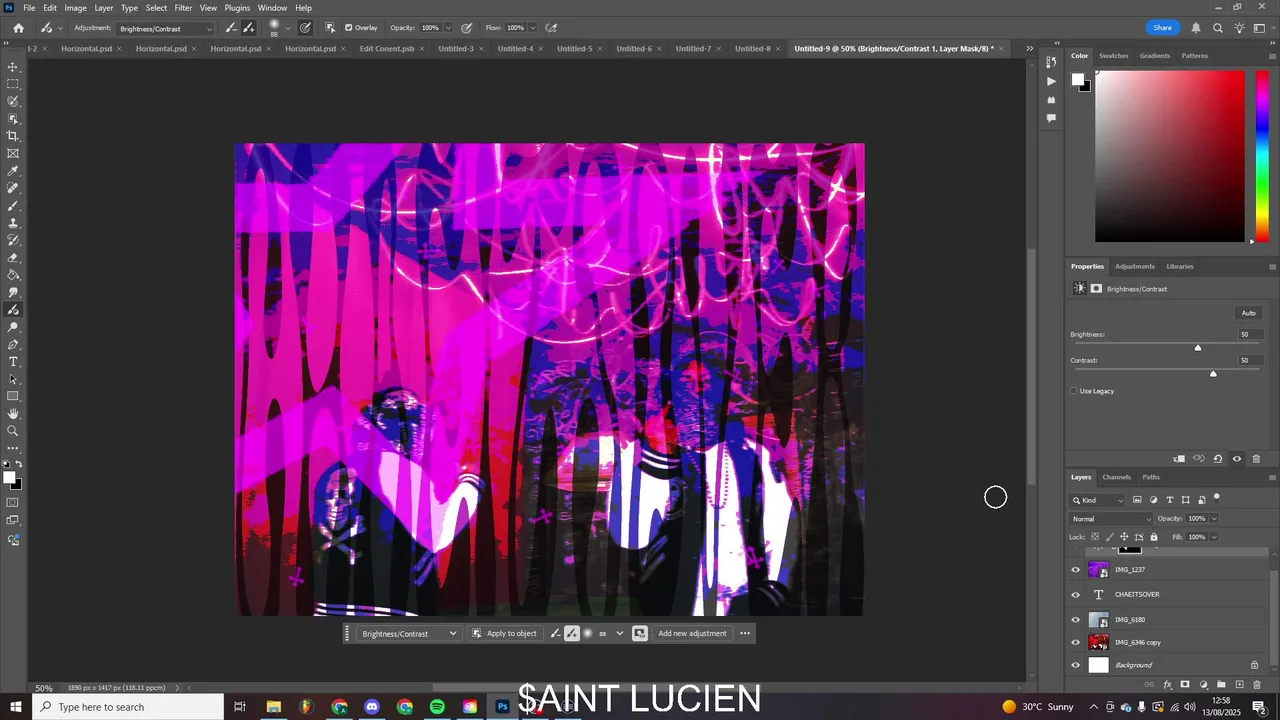Click the lock all layers icon
1280x720 pixels.
1154,537
